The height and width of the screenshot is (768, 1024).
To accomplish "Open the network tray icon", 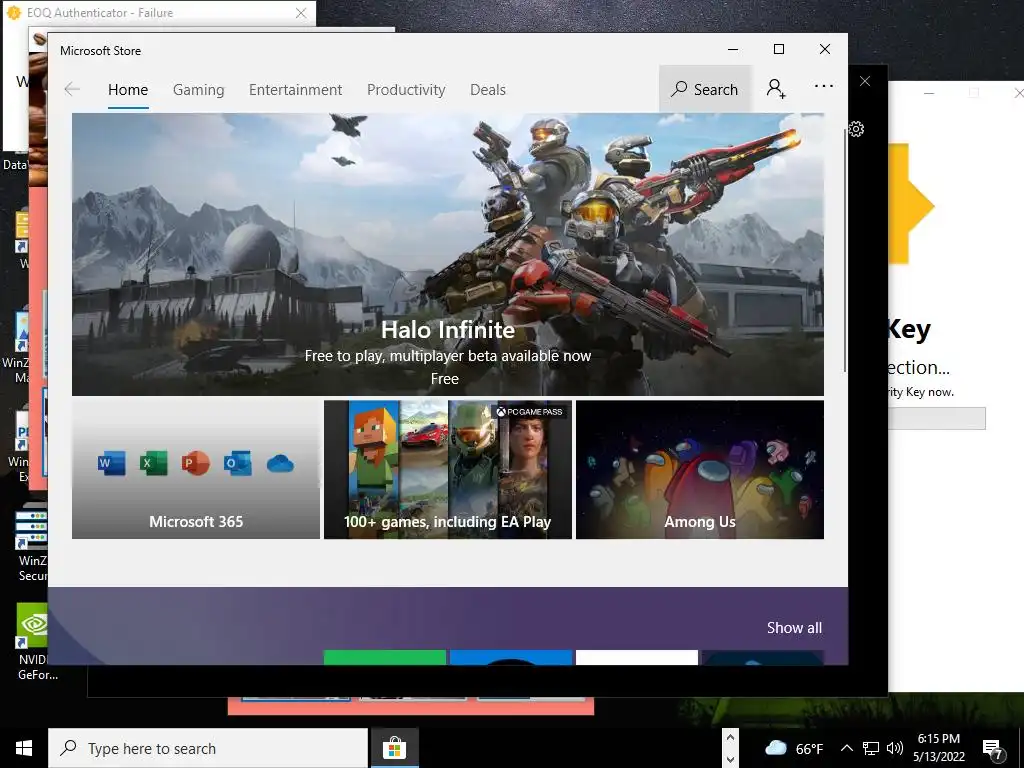I will pos(871,748).
